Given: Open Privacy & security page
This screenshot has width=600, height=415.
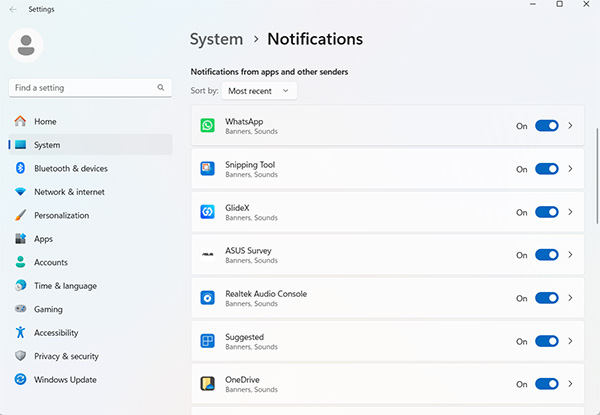Looking at the screenshot, I should [x=66, y=356].
